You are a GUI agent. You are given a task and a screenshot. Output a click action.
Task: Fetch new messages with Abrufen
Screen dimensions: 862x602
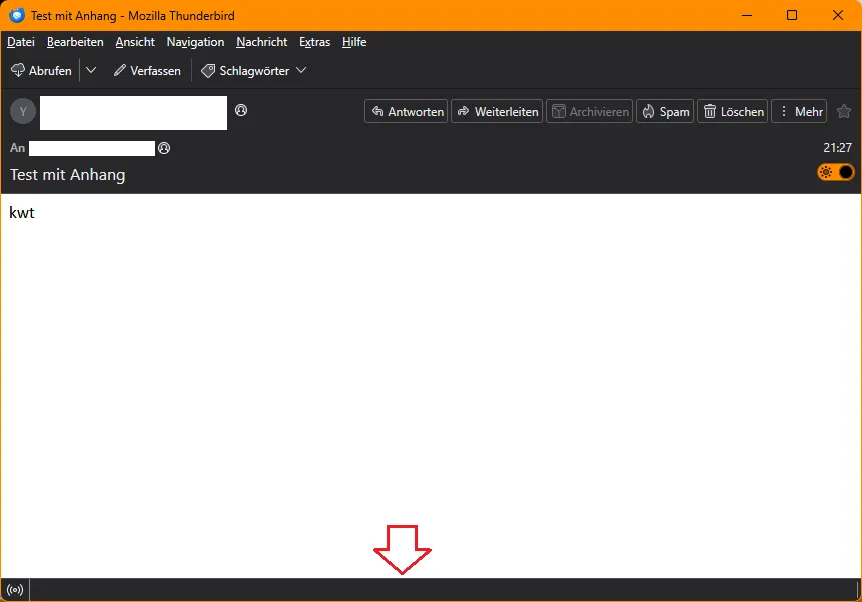(42, 70)
